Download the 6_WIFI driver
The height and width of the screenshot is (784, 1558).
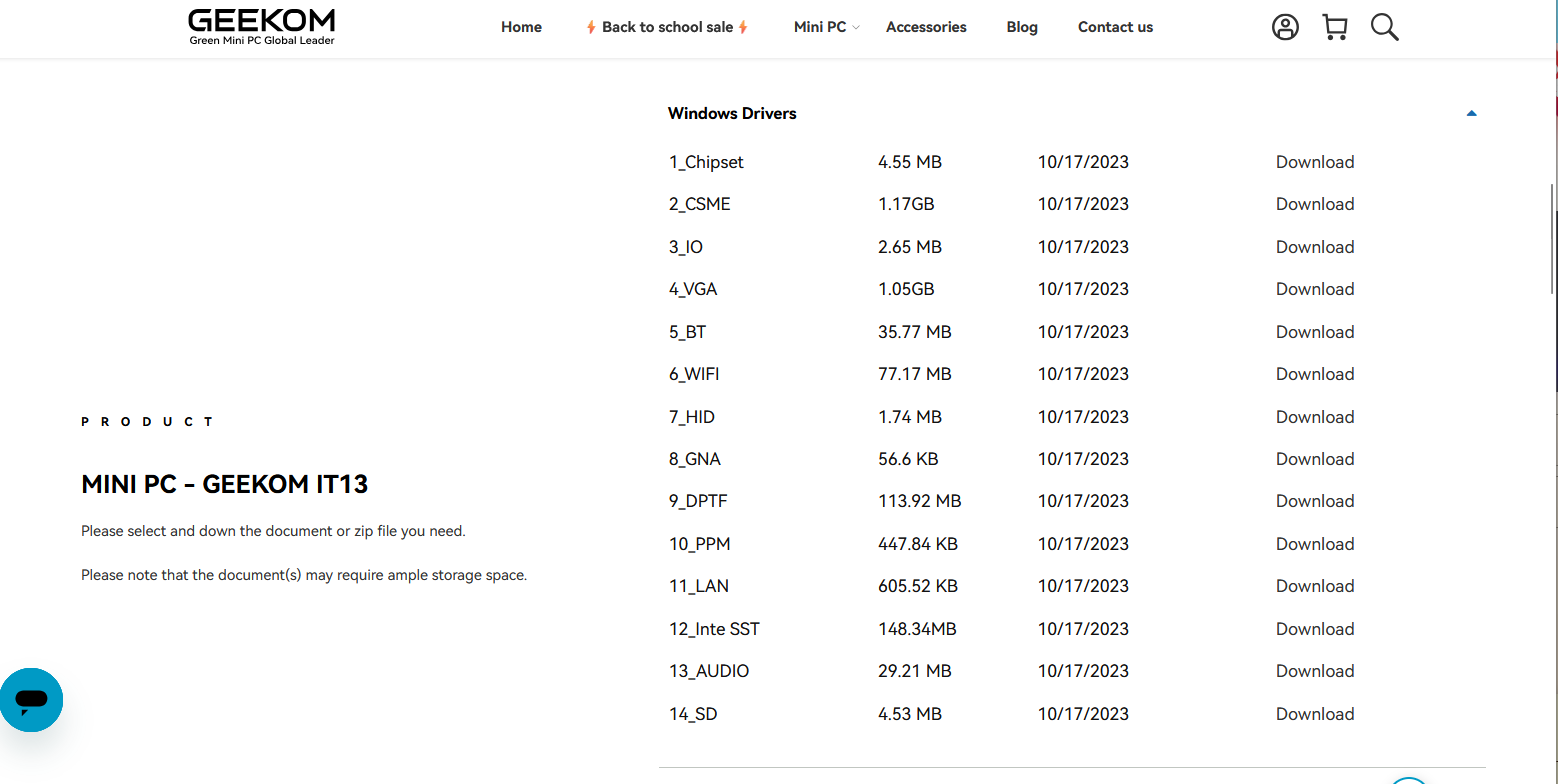point(1315,374)
